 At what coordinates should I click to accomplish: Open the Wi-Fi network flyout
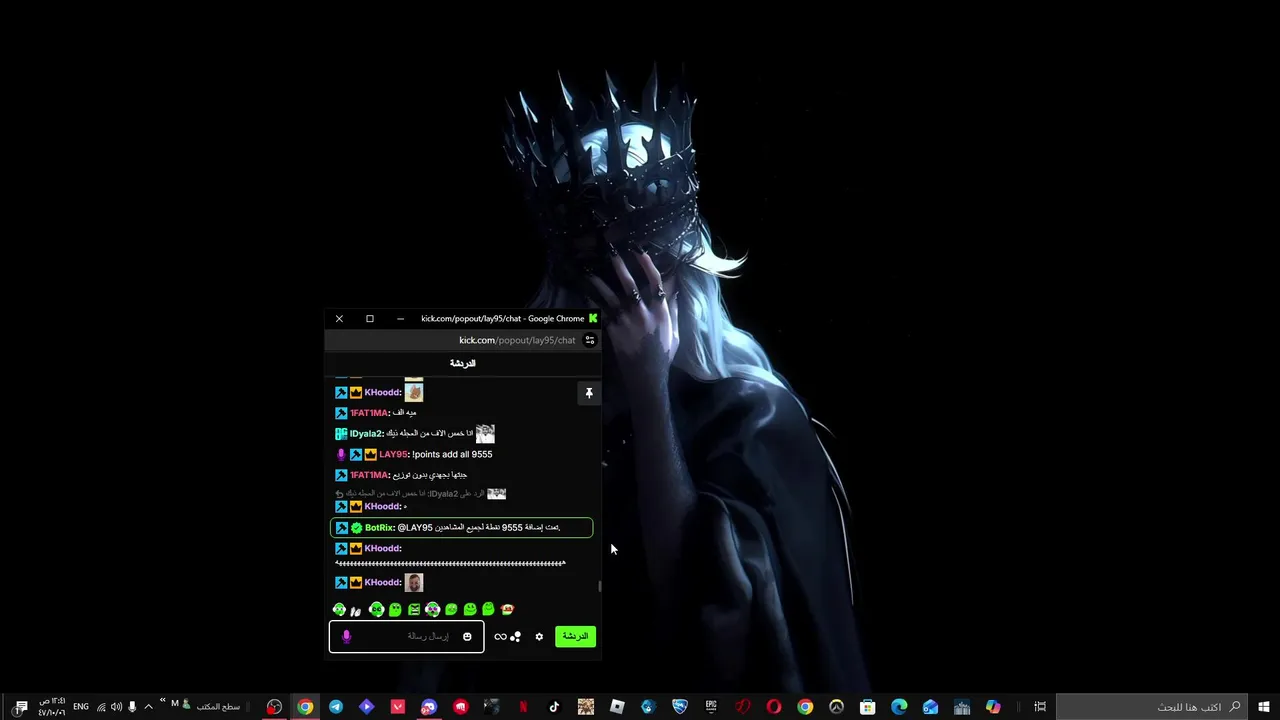click(x=101, y=707)
